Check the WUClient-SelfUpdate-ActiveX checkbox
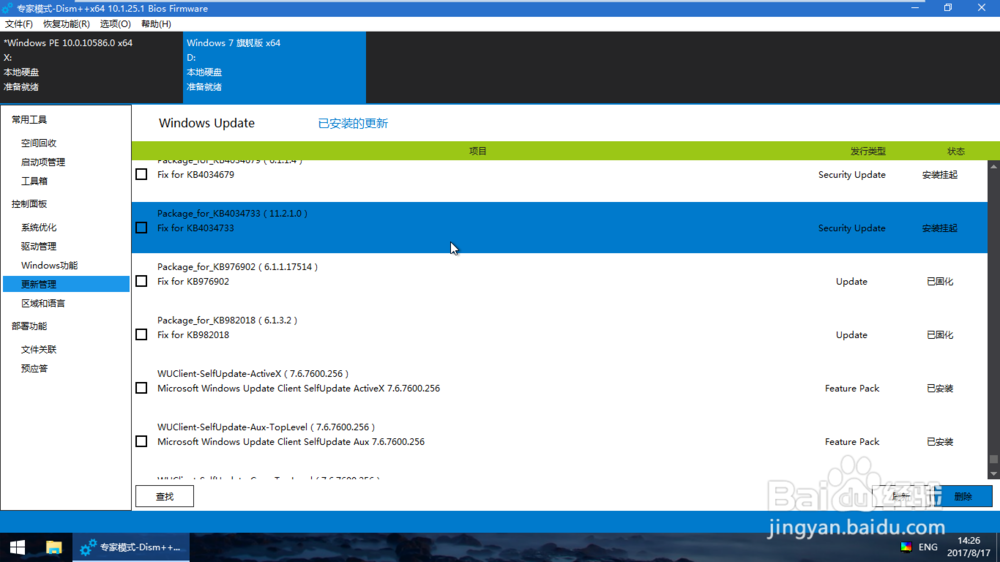The height and width of the screenshot is (562, 1000). tap(142, 388)
